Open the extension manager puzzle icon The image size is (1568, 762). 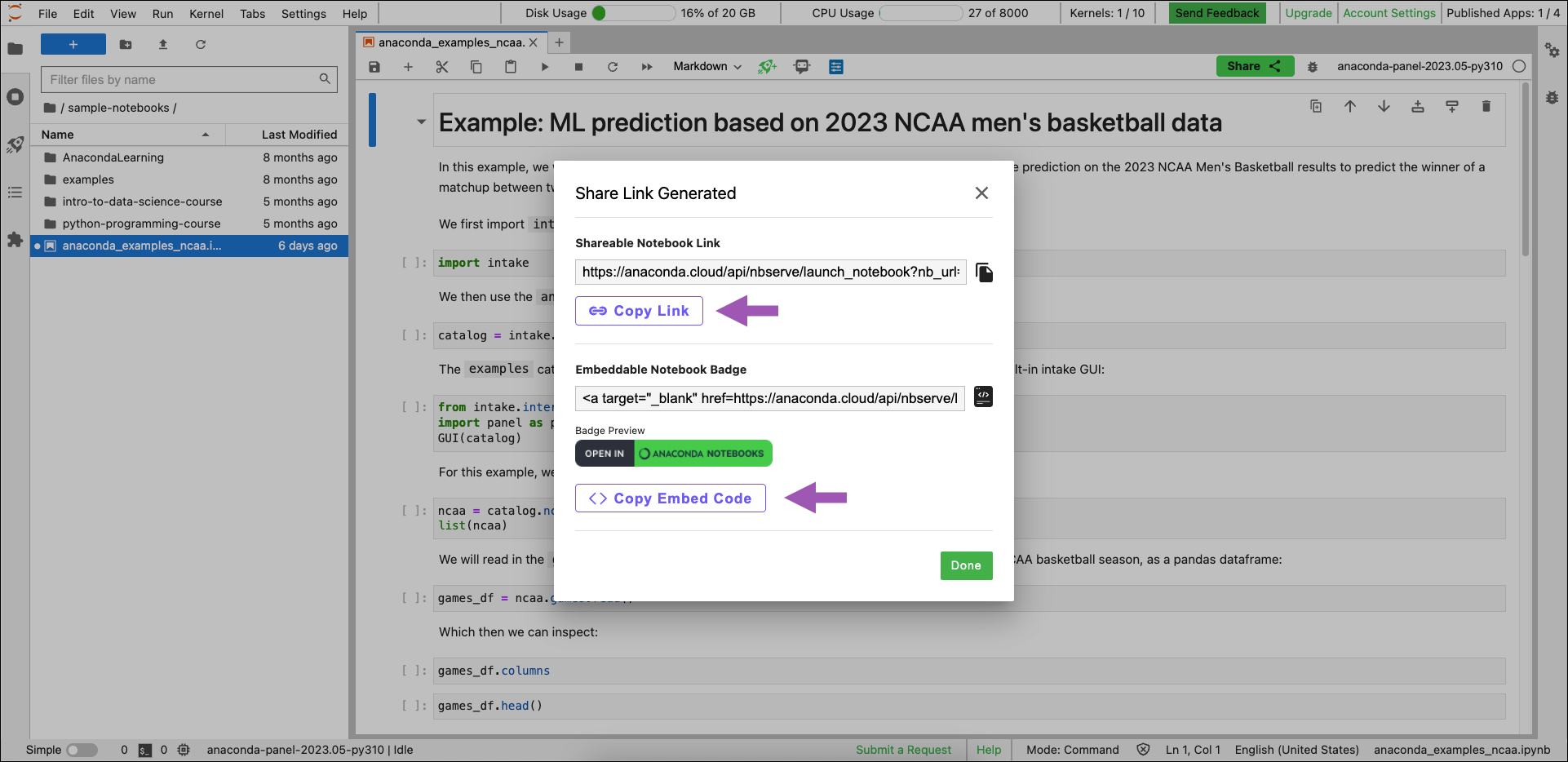15,240
